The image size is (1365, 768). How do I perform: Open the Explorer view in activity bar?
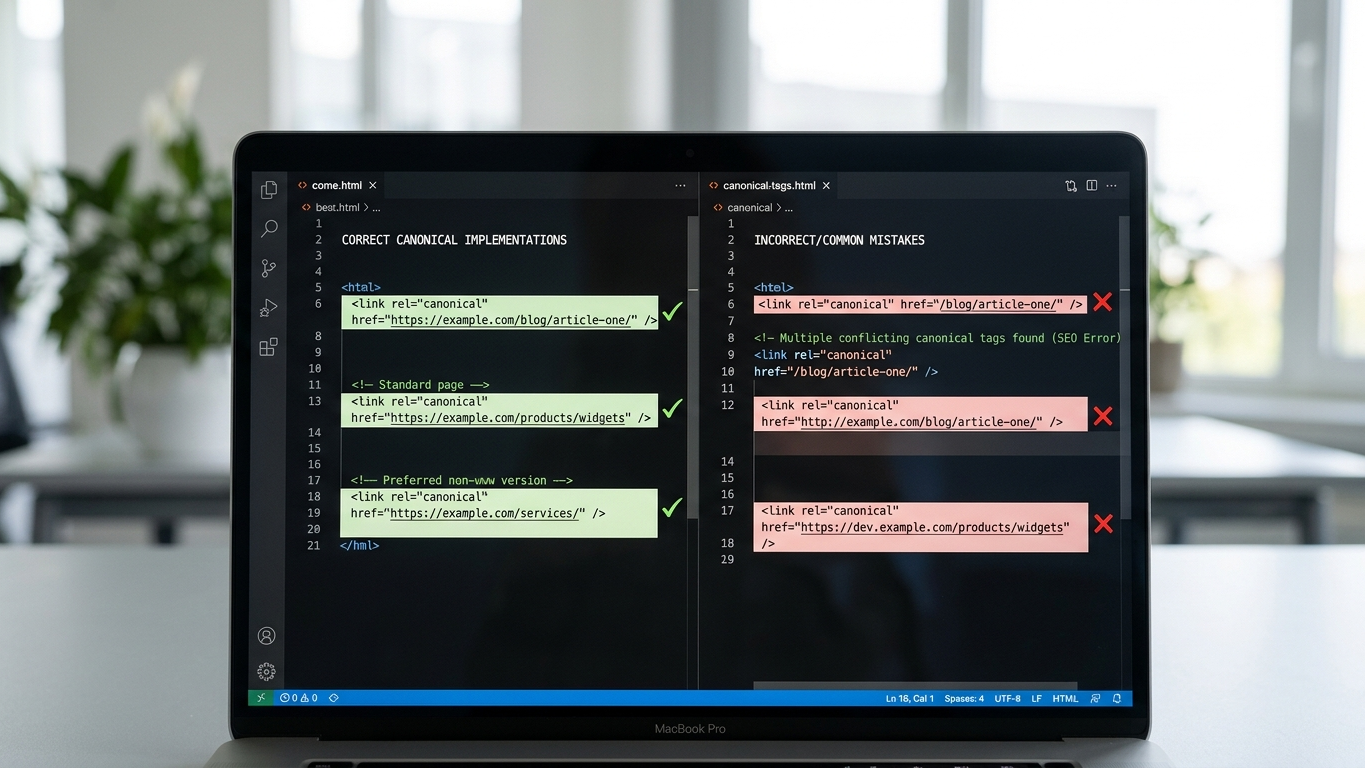tap(268, 189)
